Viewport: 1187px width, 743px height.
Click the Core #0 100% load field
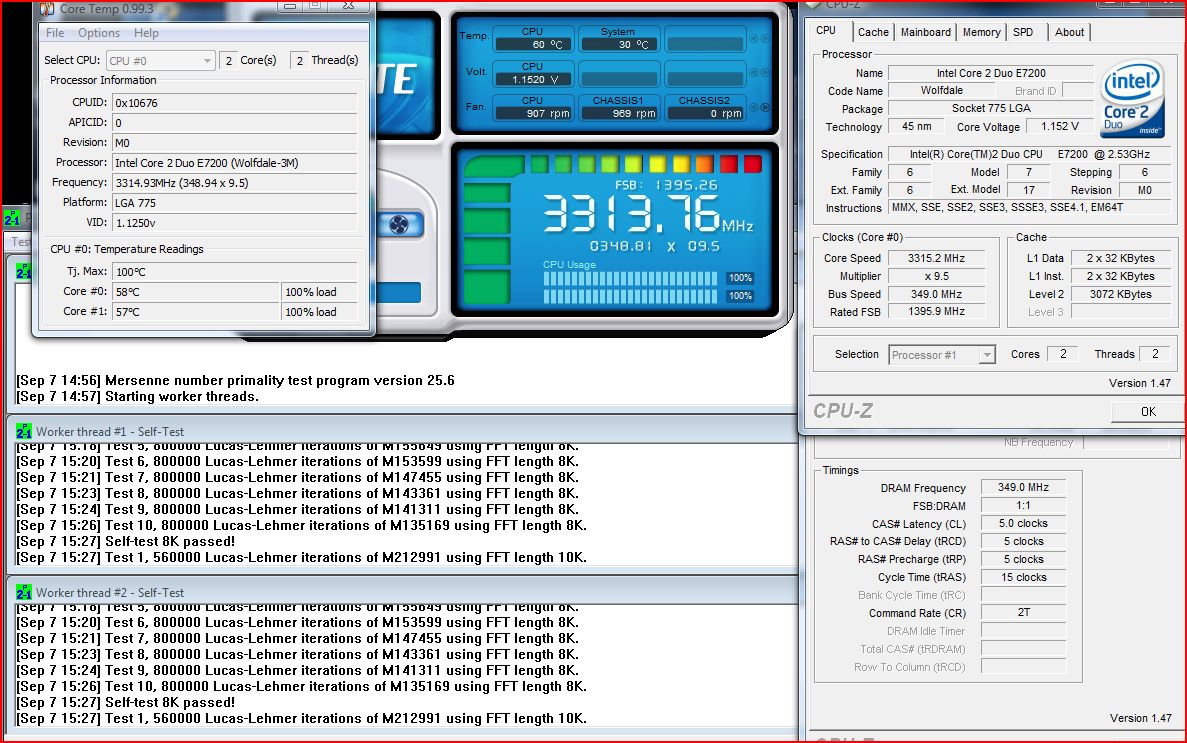point(319,292)
